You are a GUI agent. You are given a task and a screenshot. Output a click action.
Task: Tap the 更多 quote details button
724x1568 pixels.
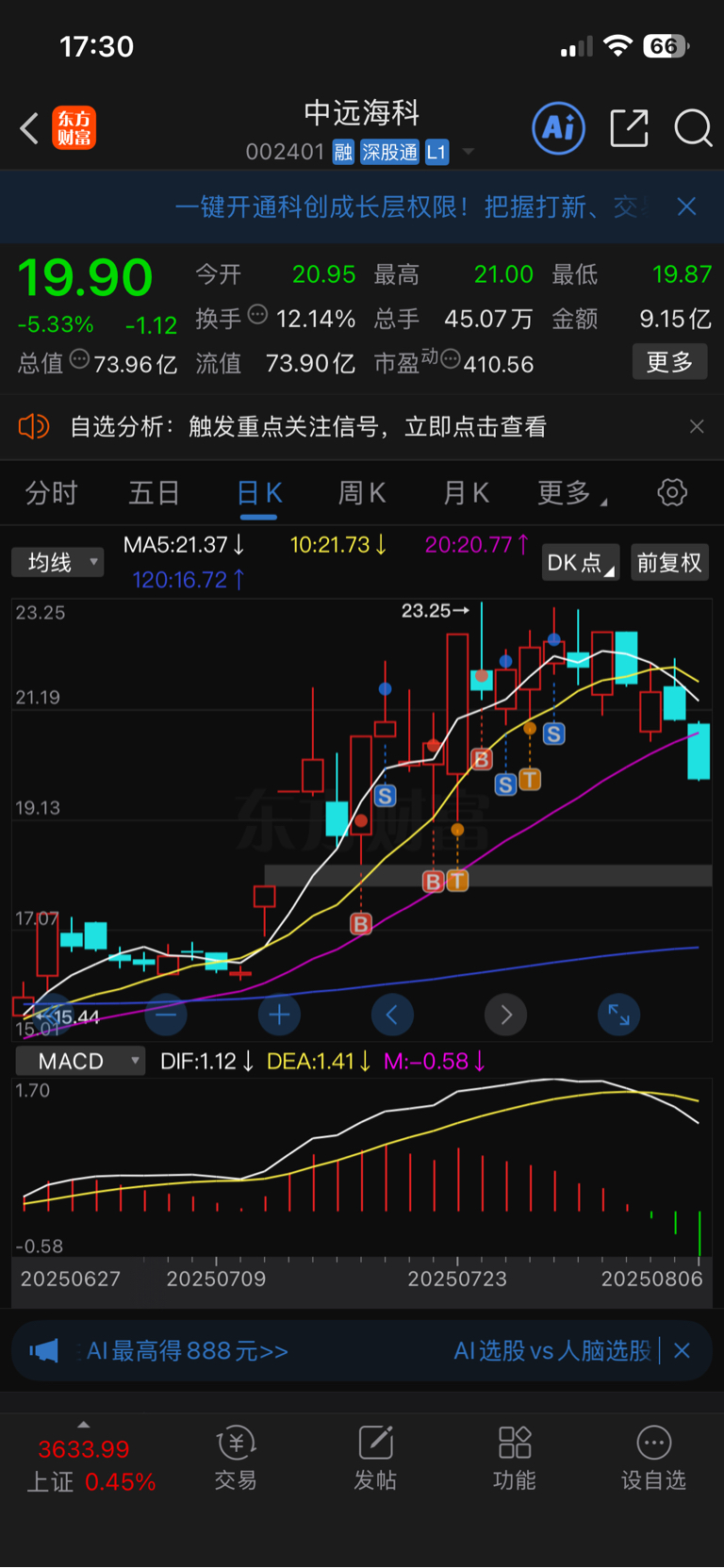point(669,362)
